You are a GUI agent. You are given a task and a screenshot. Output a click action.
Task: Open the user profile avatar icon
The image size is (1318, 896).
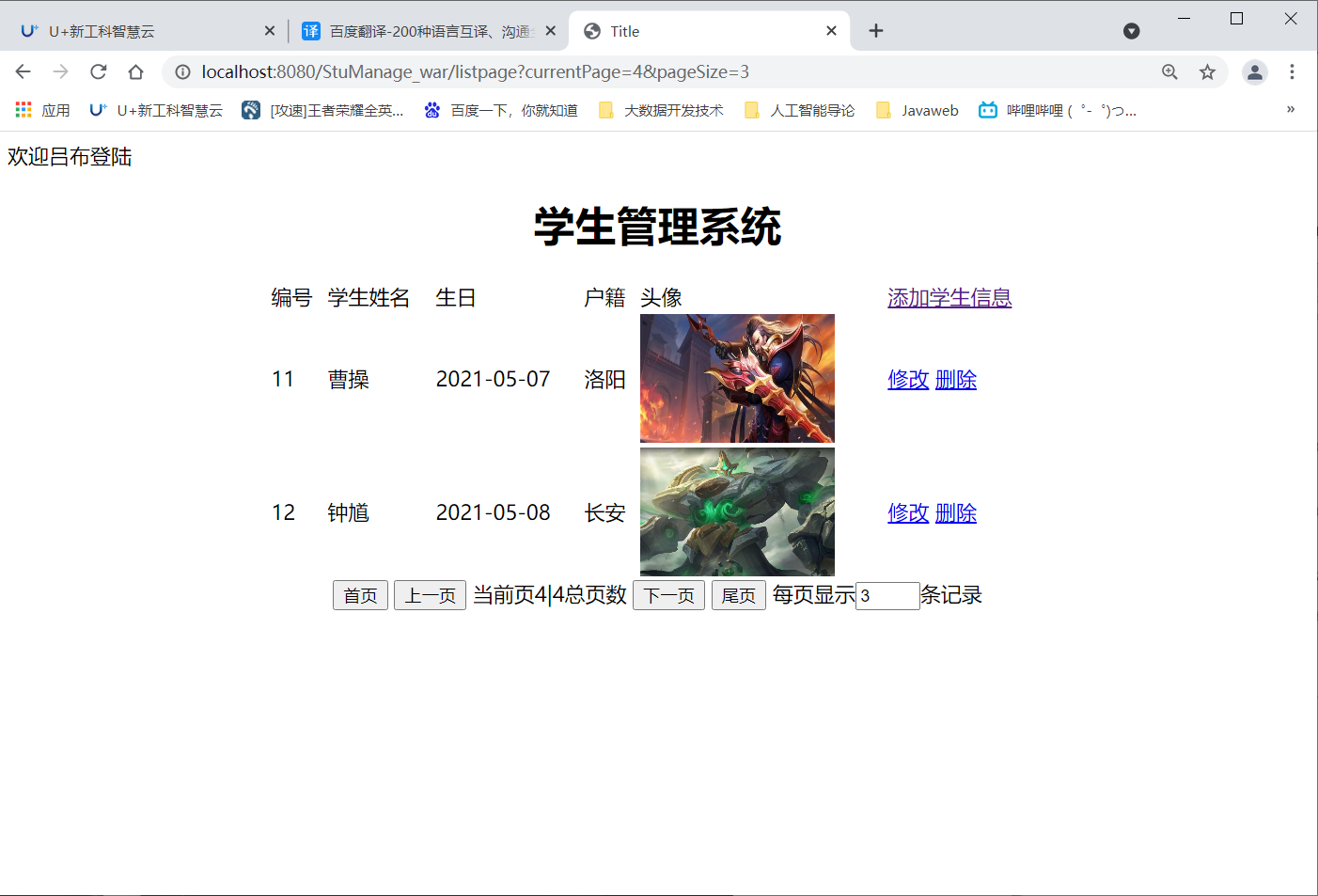tap(1255, 72)
